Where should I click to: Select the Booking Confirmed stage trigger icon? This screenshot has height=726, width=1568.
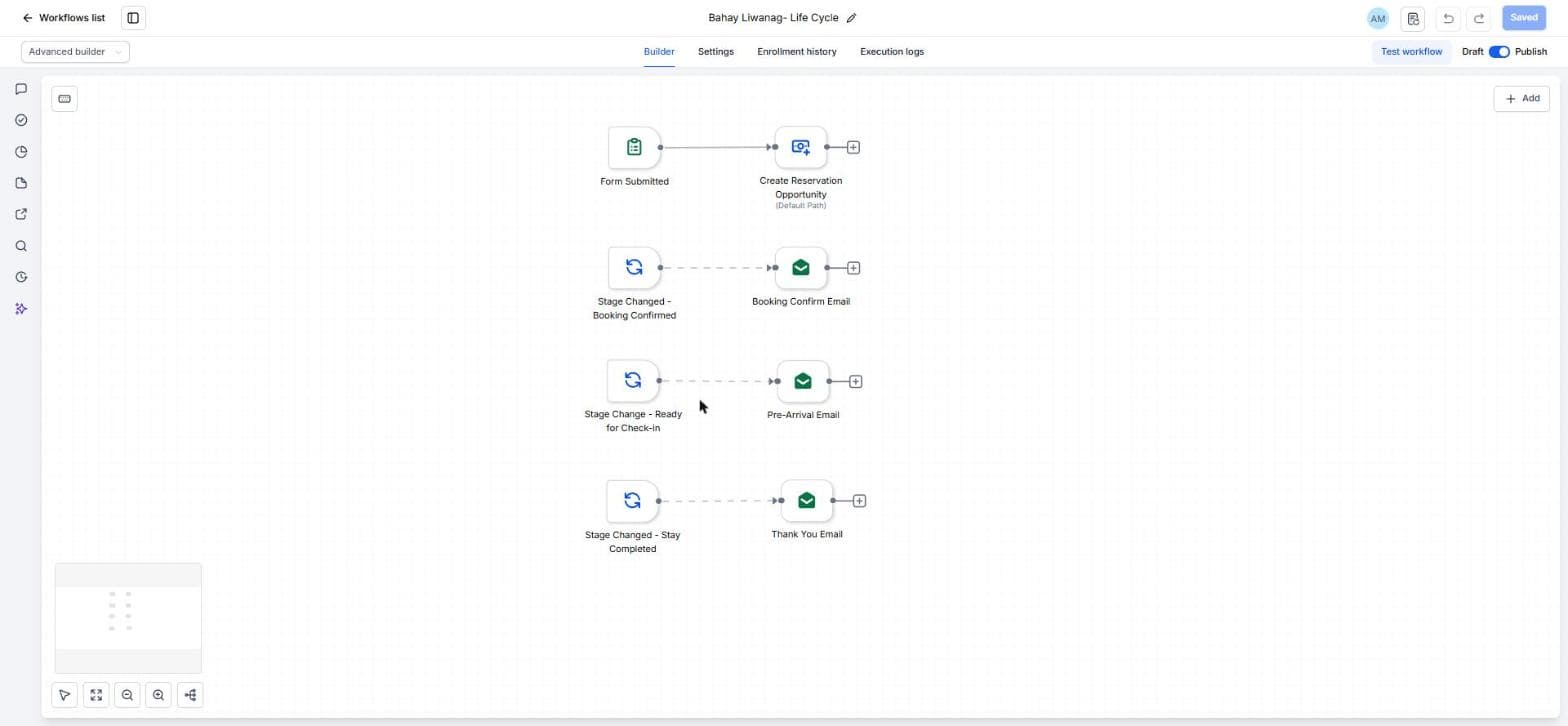(x=634, y=268)
